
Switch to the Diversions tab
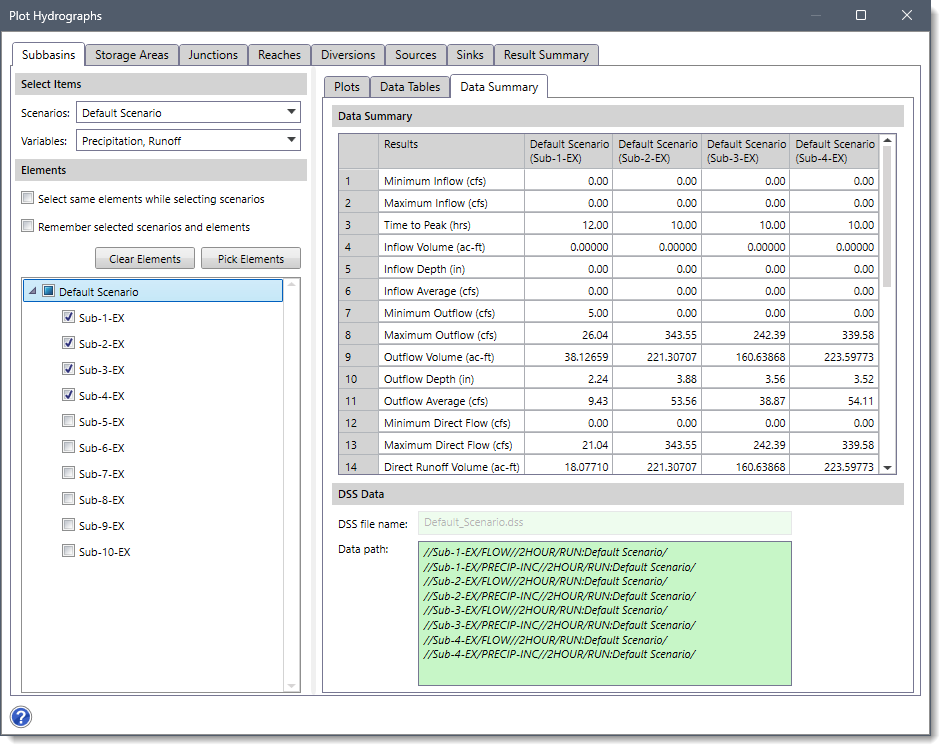(x=348, y=55)
